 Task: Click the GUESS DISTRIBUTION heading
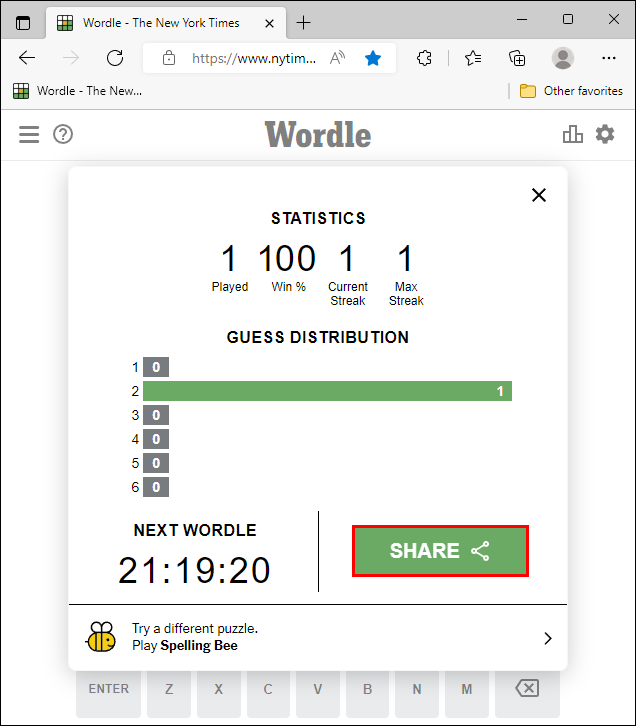[x=318, y=337]
